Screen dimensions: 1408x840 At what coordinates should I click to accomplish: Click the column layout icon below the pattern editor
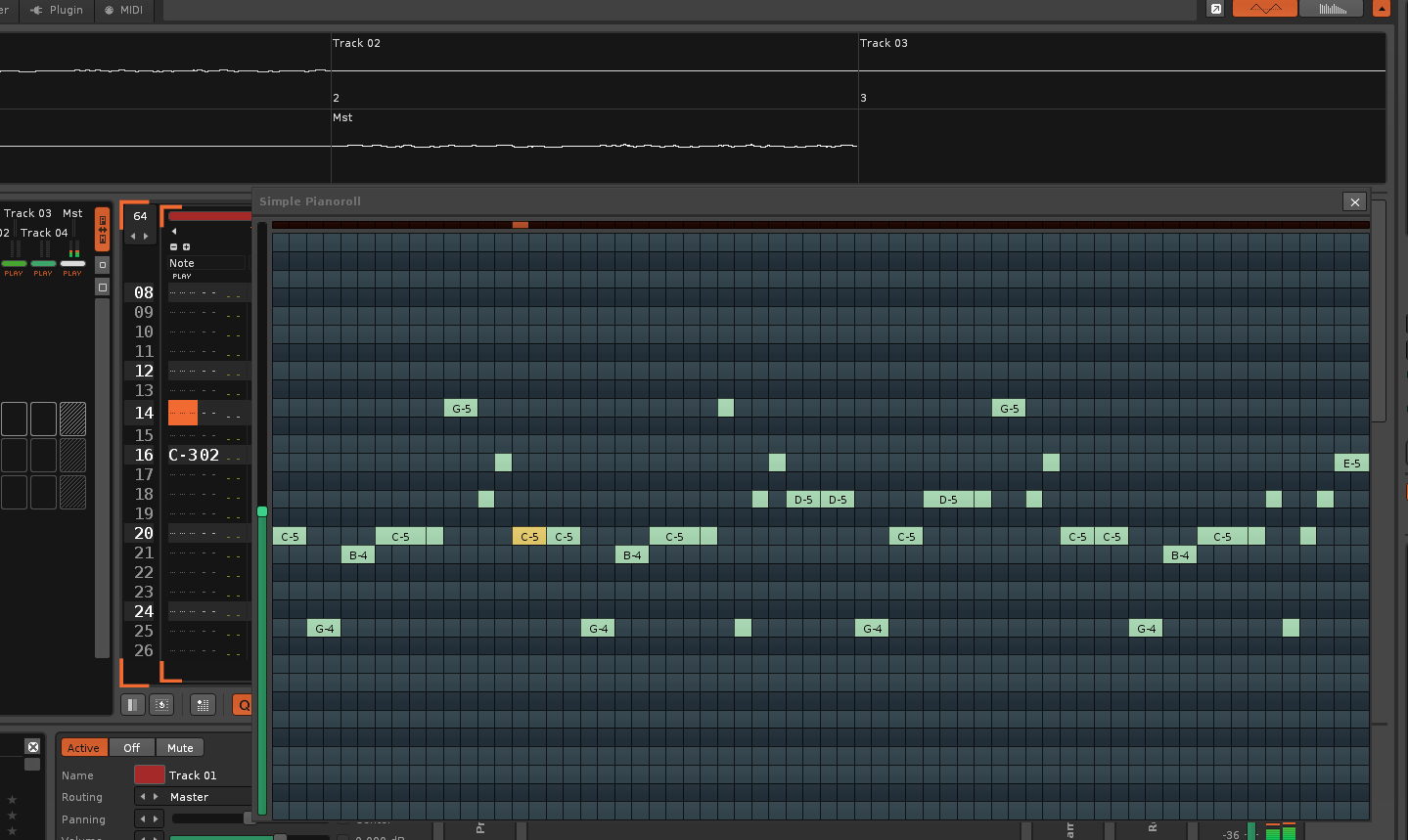(132, 704)
